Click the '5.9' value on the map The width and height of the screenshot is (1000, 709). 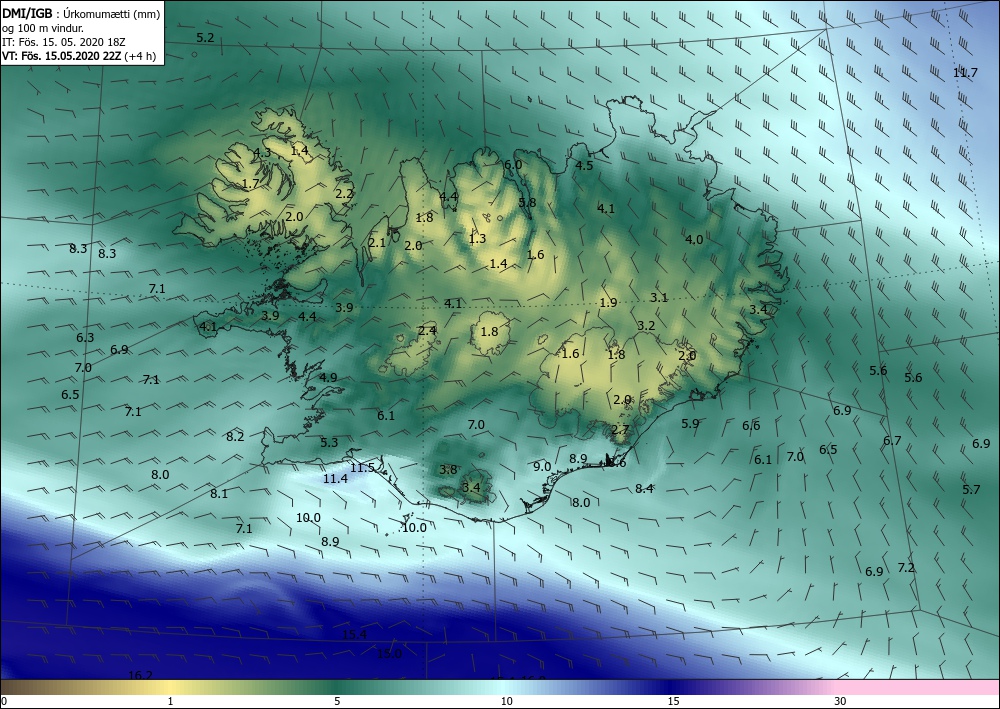690,423
